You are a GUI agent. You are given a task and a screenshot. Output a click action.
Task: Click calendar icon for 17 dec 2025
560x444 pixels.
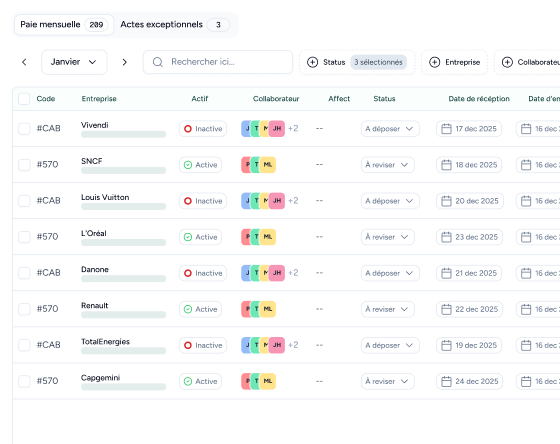(x=446, y=129)
